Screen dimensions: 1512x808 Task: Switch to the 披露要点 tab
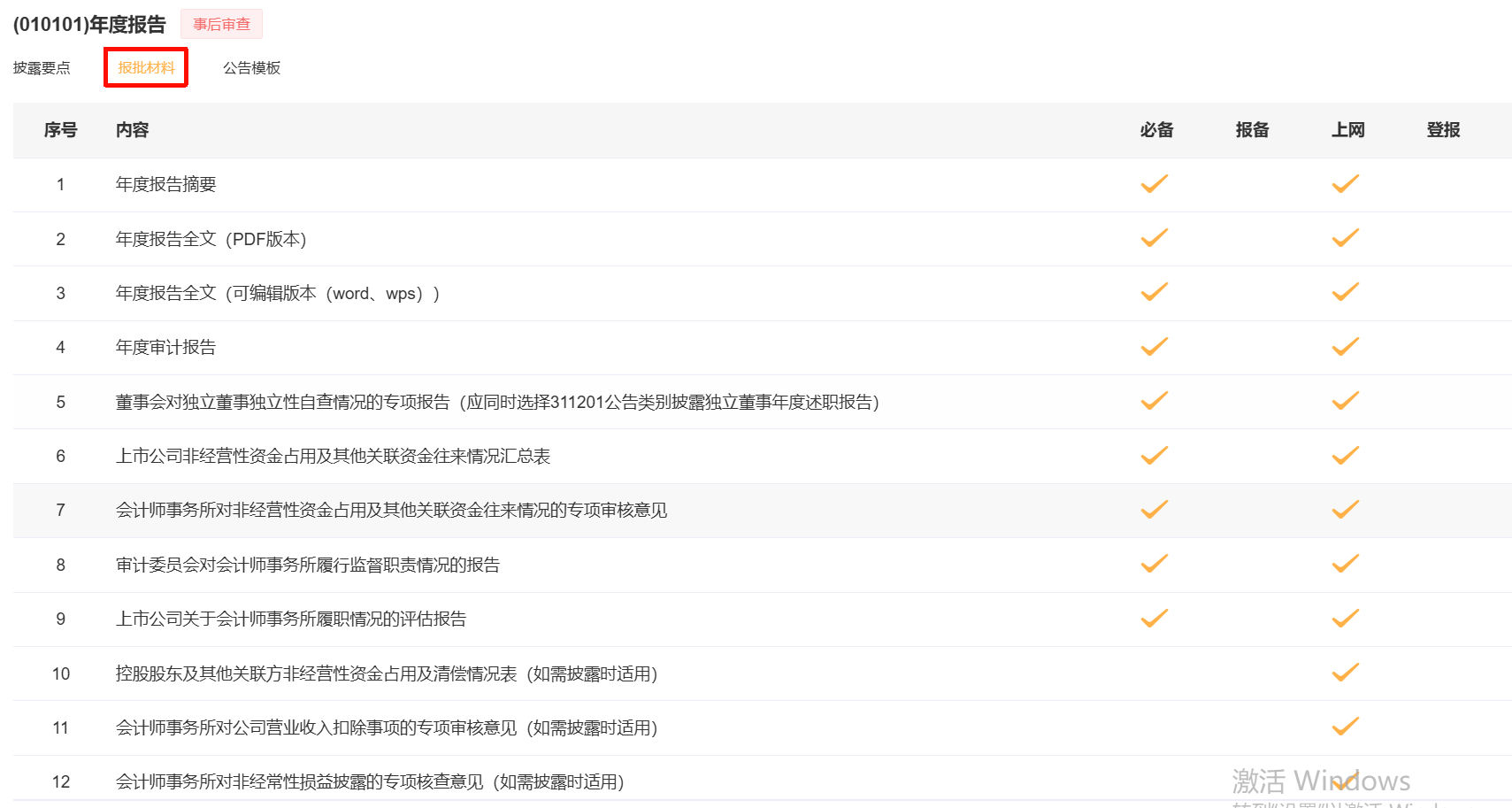click(x=42, y=68)
